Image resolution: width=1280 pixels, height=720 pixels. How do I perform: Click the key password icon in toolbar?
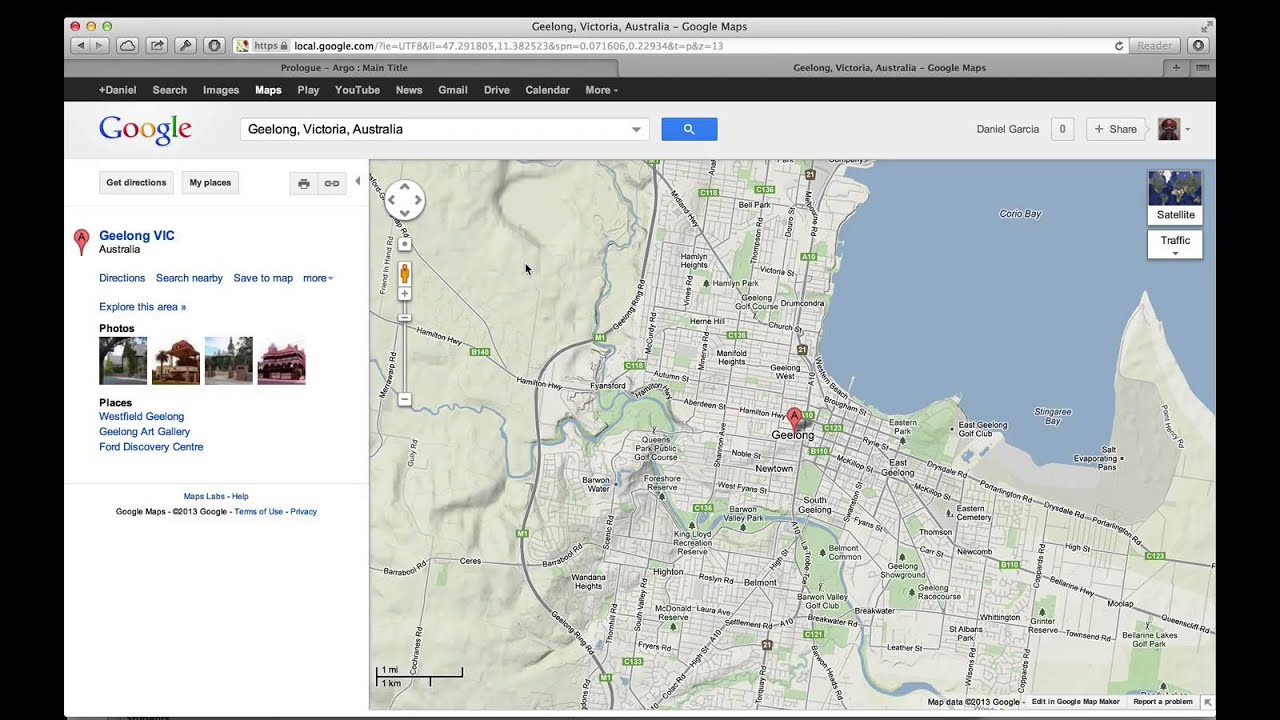pos(185,45)
